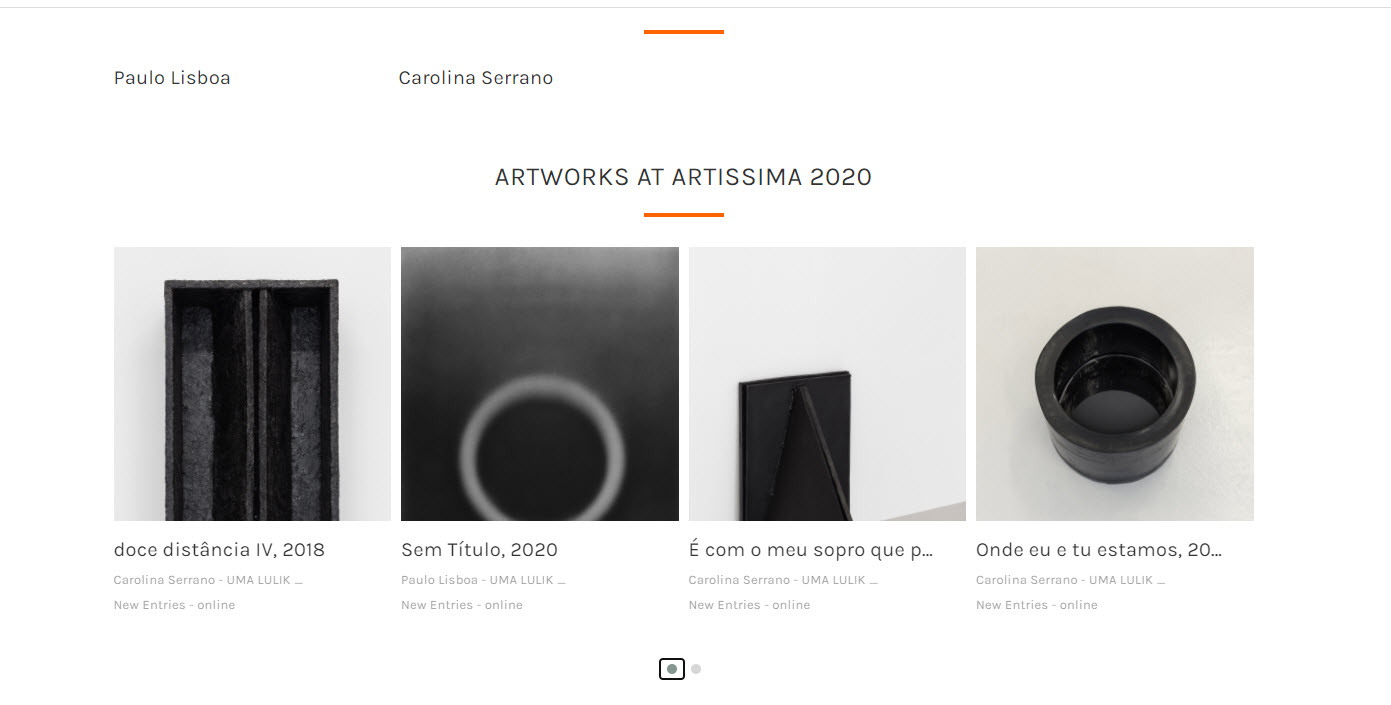Click 'Carolina Serrano - UMA LULIK' under doce distância IV

coord(207,580)
